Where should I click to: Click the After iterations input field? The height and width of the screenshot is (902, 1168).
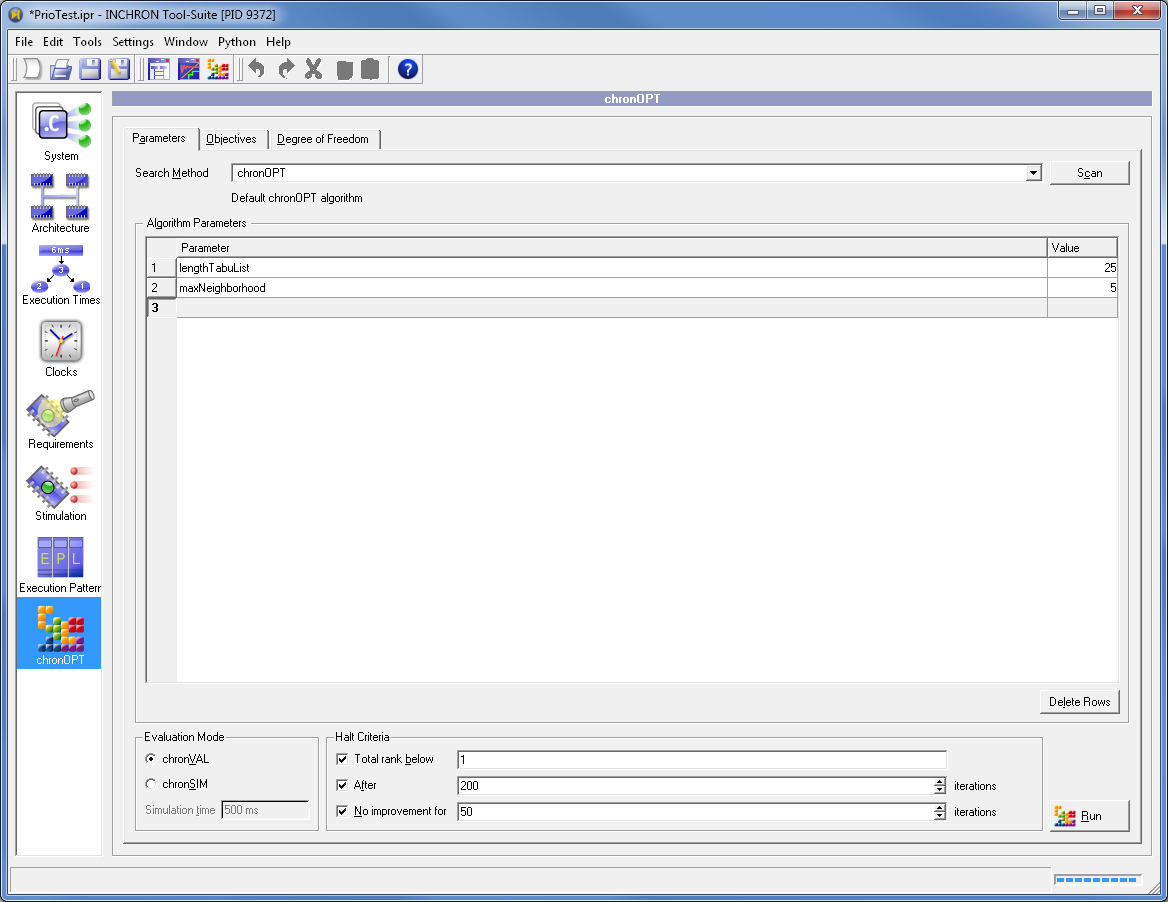click(x=694, y=785)
